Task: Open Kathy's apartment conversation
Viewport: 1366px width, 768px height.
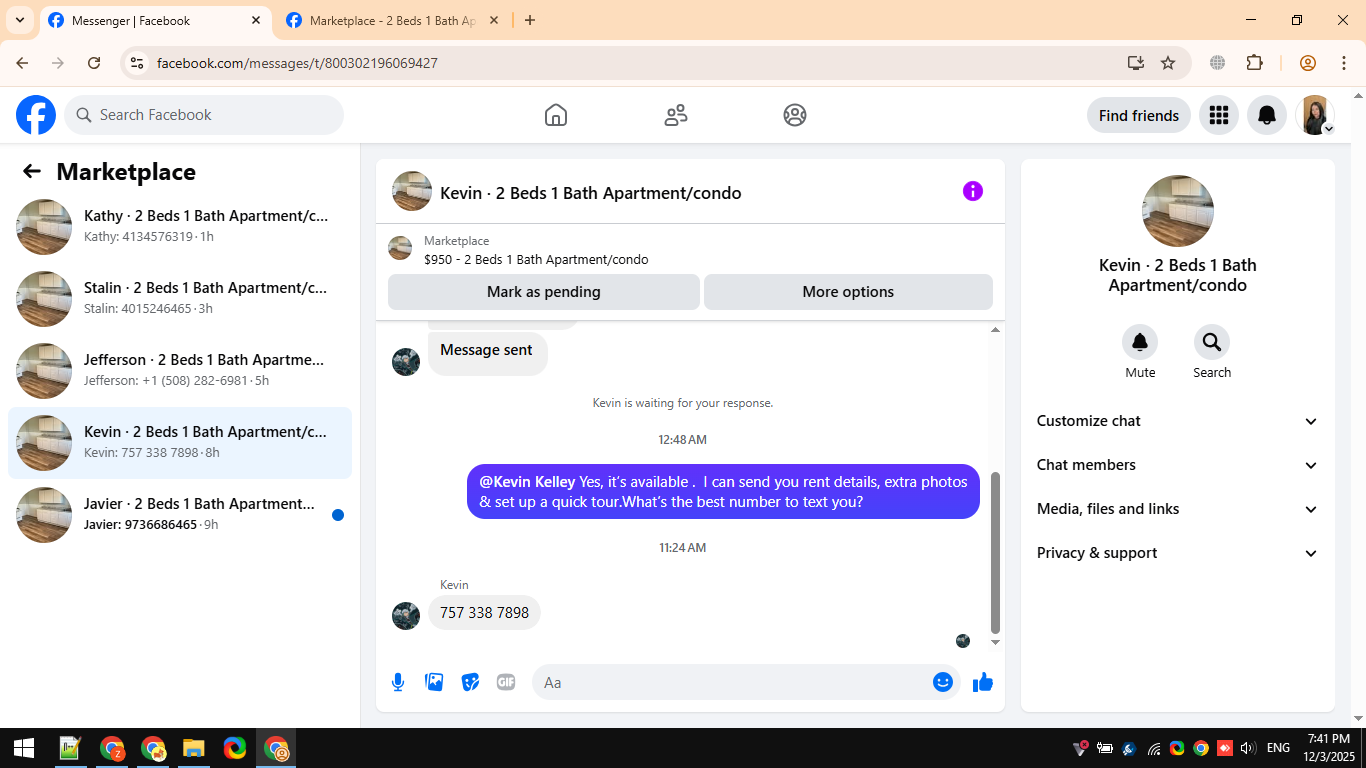Action: pos(180,227)
